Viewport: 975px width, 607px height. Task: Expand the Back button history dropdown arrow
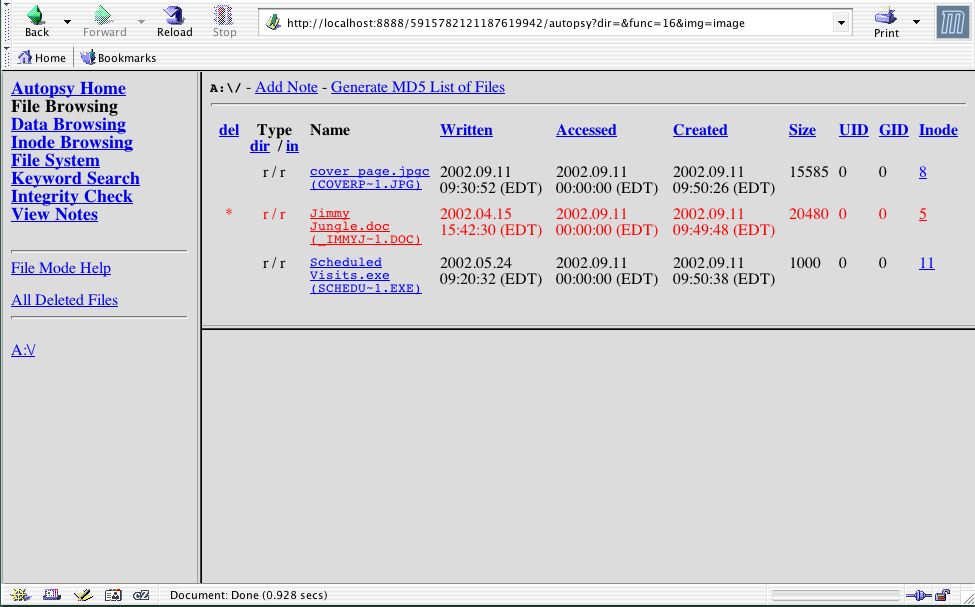point(67,21)
